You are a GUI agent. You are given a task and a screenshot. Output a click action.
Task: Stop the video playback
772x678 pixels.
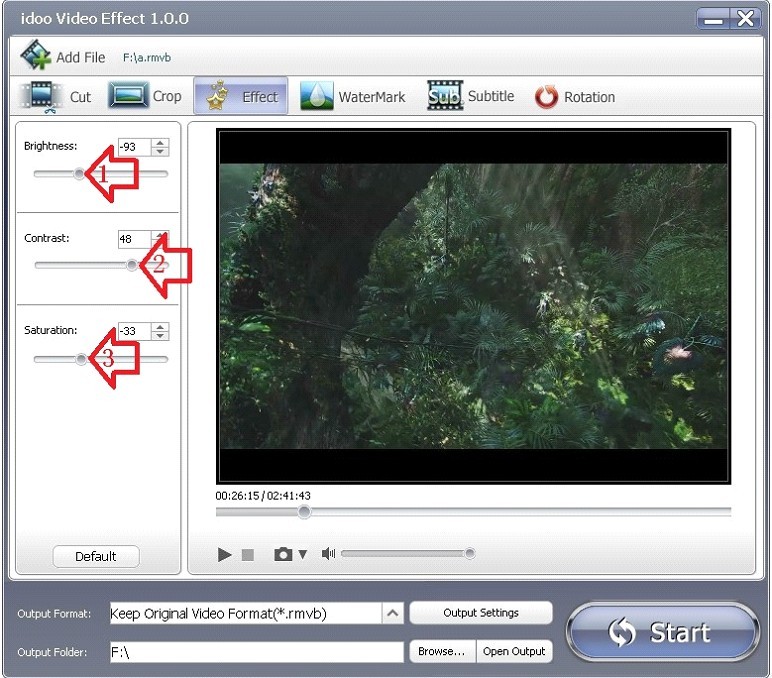248,555
